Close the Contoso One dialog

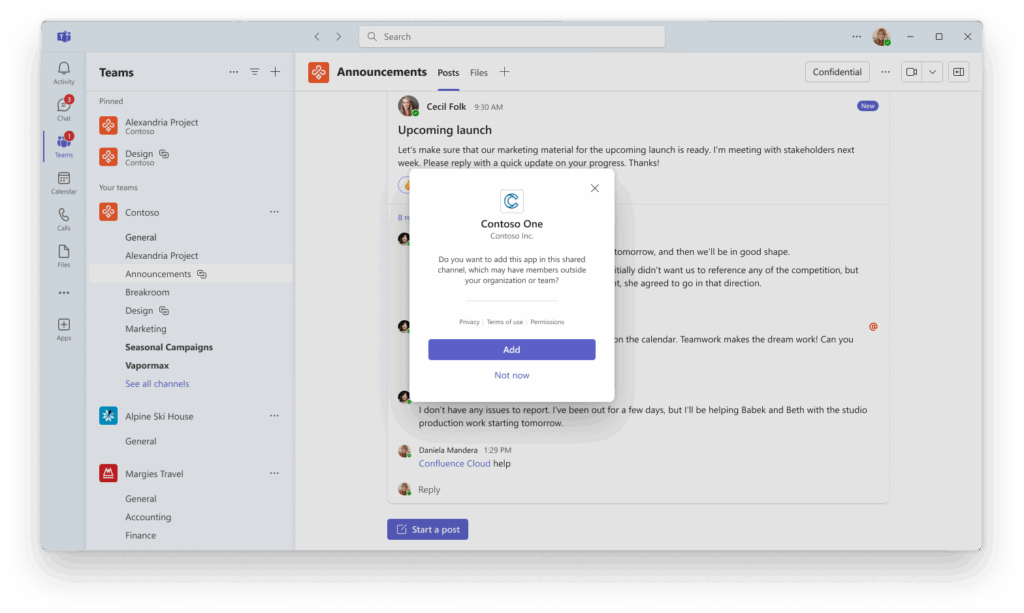[595, 188]
